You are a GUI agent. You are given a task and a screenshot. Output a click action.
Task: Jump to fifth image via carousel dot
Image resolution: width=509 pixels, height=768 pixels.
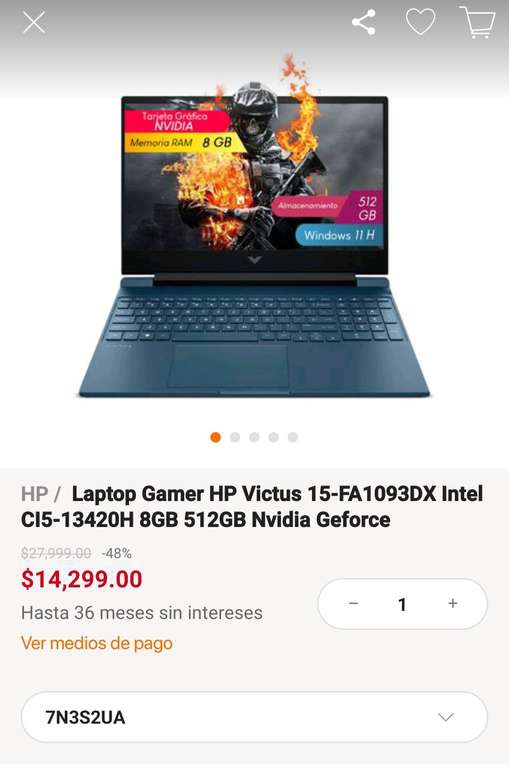(292, 437)
